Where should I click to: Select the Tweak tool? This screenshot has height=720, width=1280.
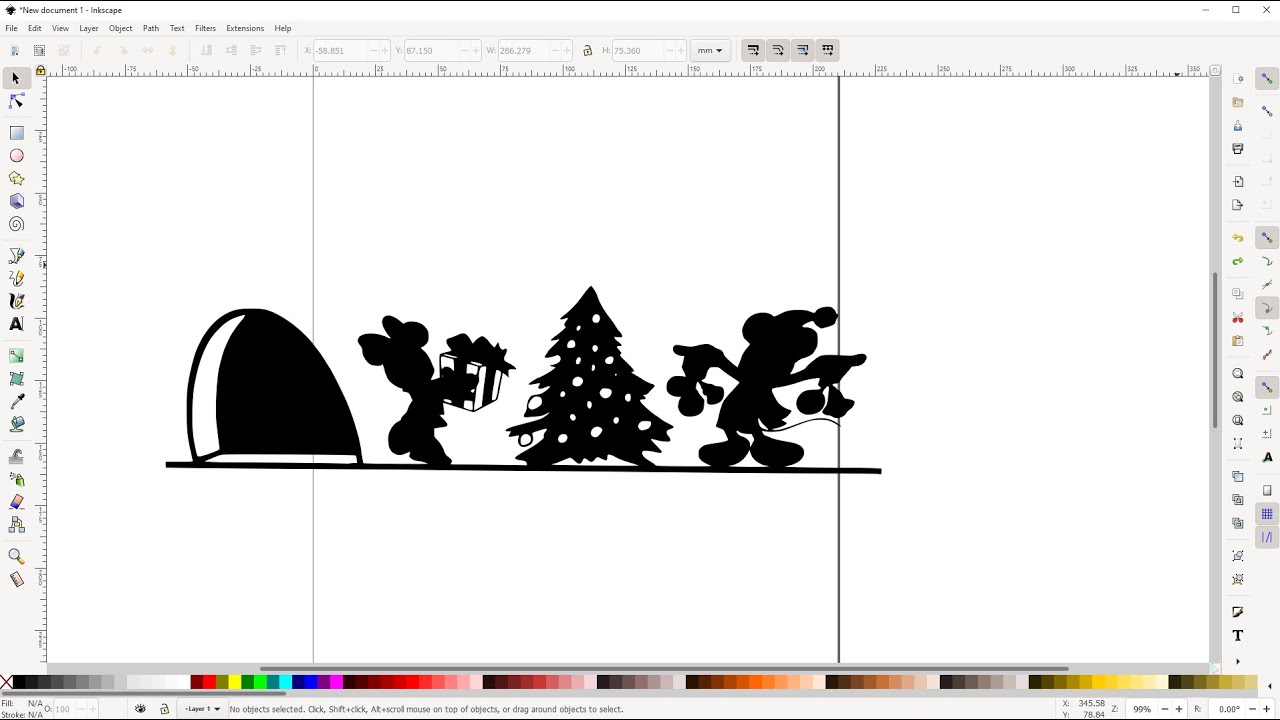tap(16, 456)
